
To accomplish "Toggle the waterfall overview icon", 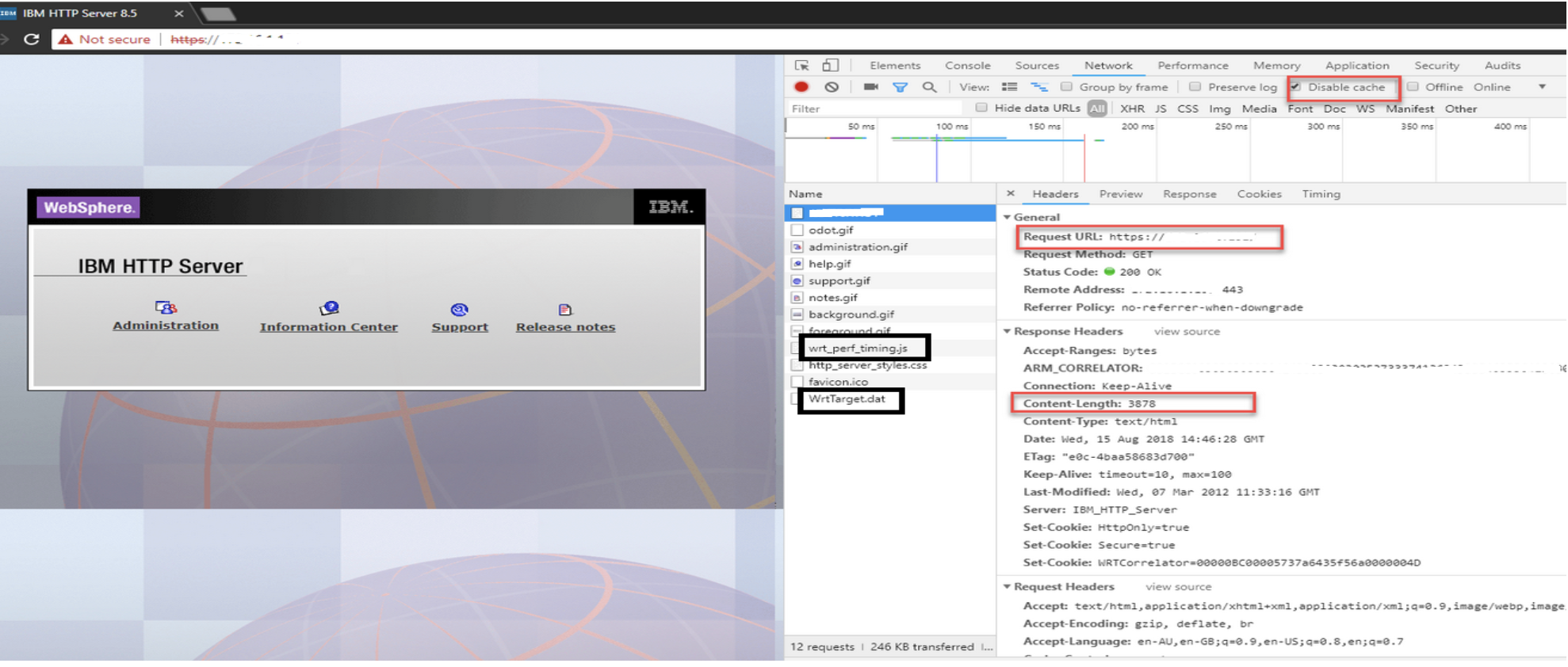I will pos(1038,86).
